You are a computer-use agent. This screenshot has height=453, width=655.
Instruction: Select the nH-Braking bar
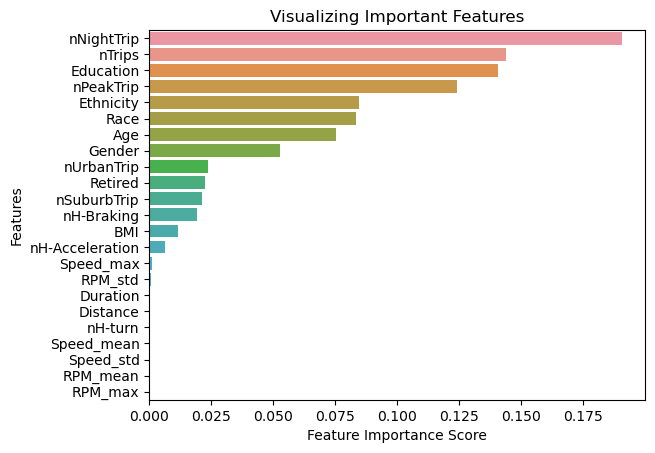pos(173,215)
